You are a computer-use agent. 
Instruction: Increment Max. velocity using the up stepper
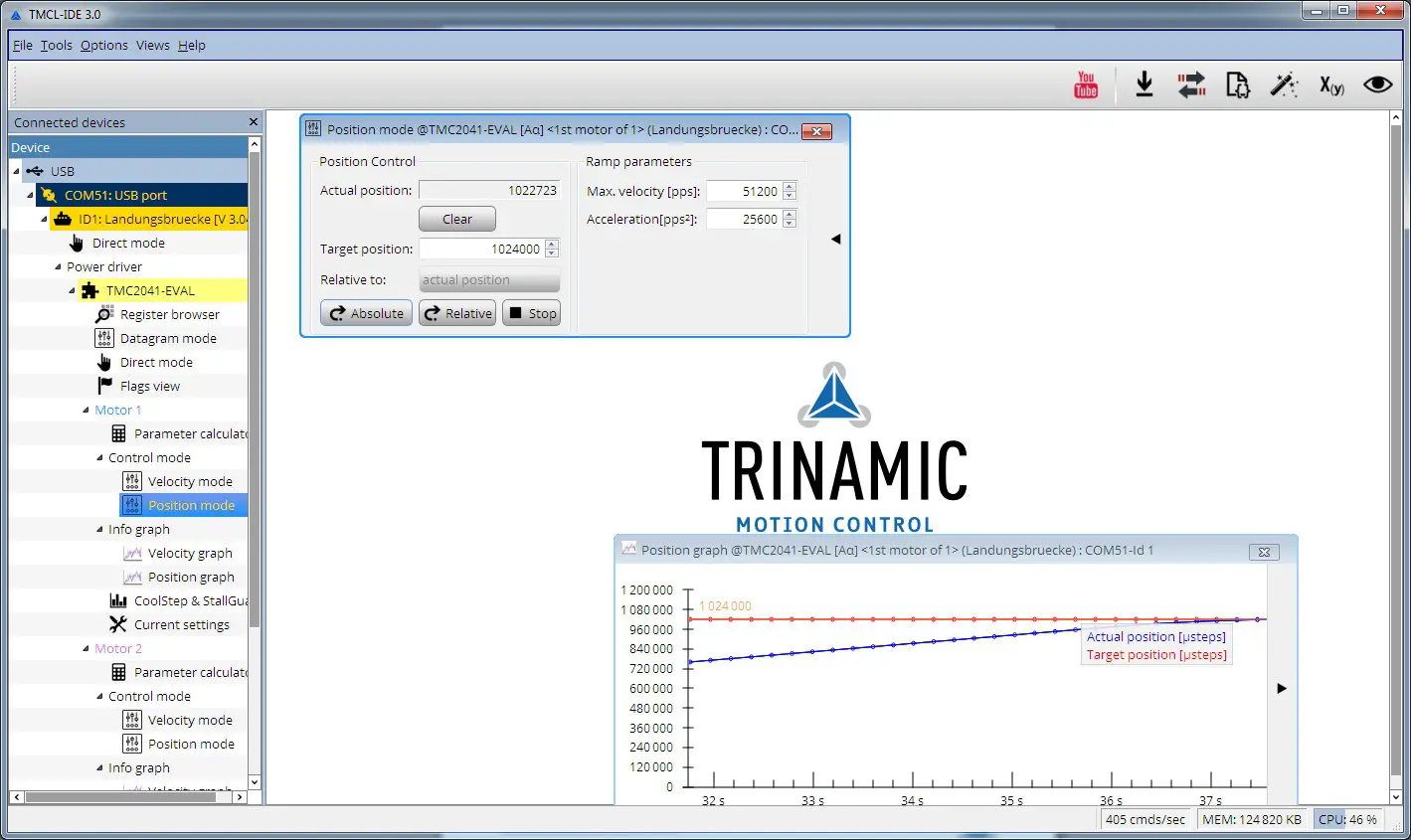[x=789, y=186]
